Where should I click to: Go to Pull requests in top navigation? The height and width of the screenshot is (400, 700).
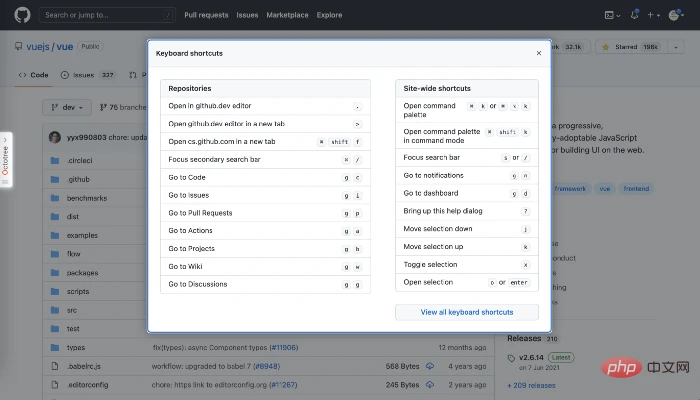coord(205,15)
